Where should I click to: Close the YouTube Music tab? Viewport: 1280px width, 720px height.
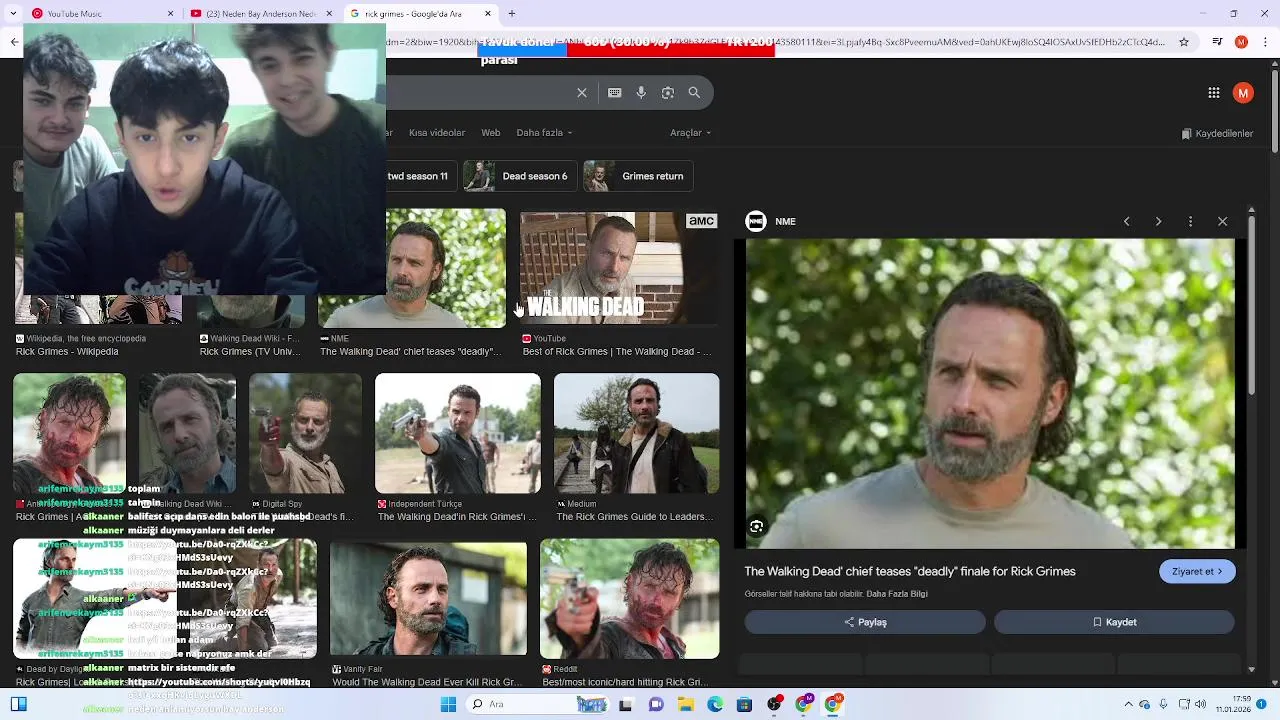pyautogui.click(x=171, y=14)
